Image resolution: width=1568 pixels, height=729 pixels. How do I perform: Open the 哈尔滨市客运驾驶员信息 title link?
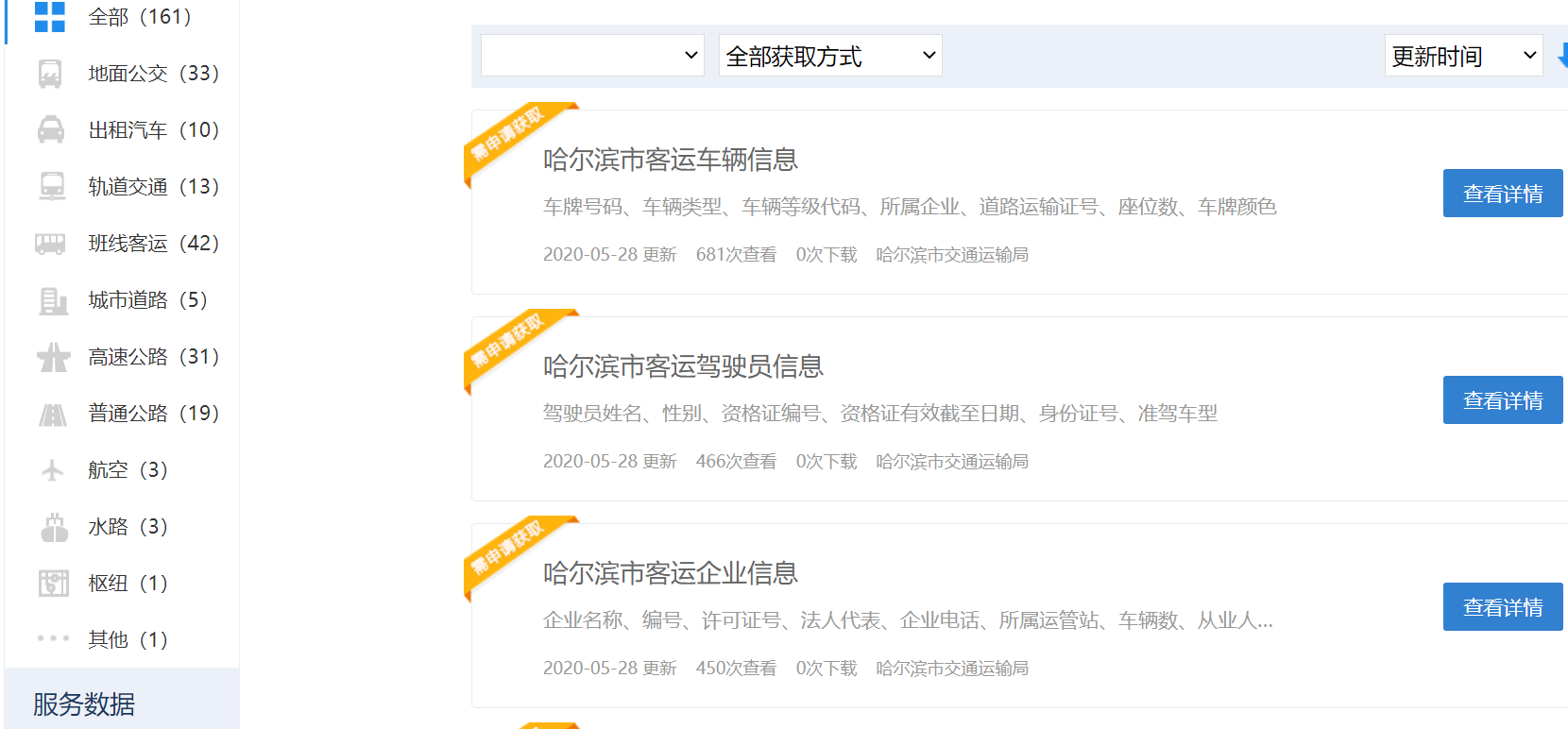coord(683,366)
